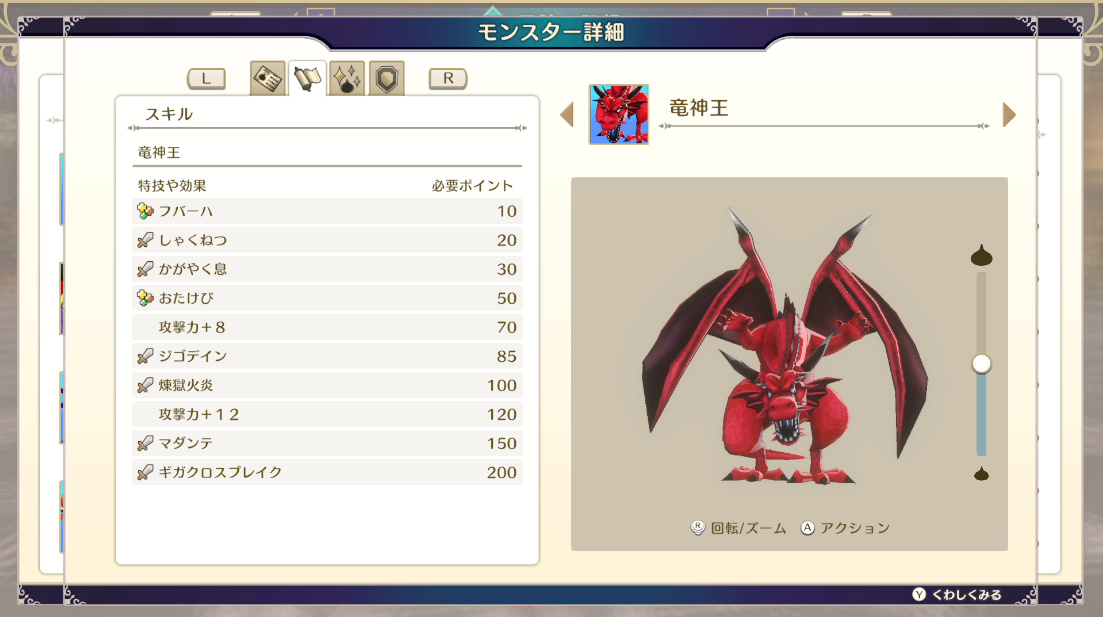The height and width of the screenshot is (617, 1103).
Task: Click the 竜神王 name beside the portrait
Action: coord(699,108)
